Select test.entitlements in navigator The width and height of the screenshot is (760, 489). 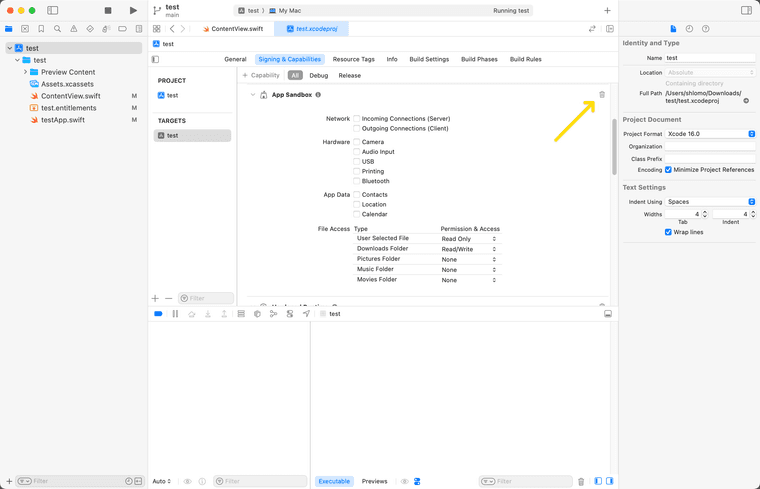pyautogui.click(x=68, y=108)
